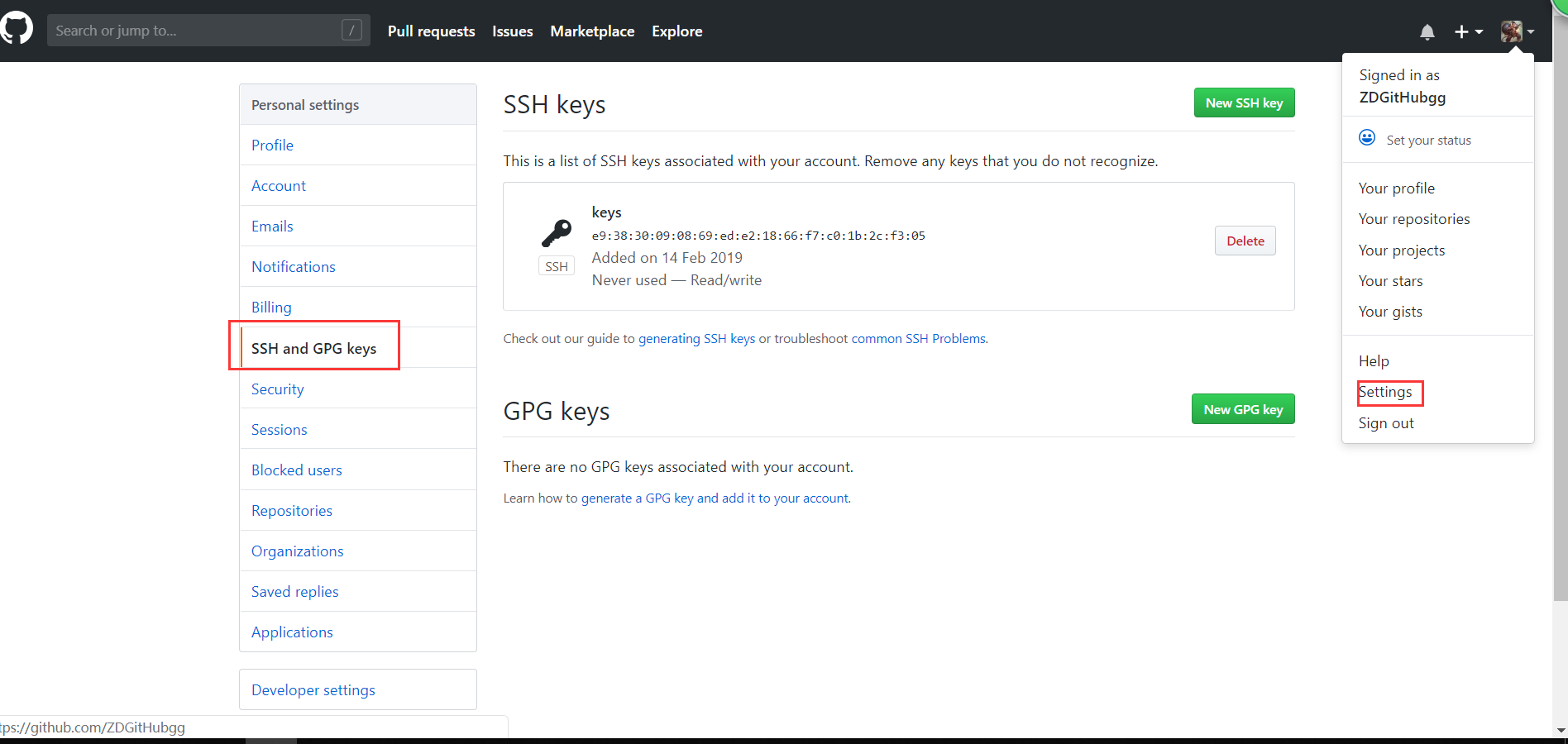The image size is (1568, 744).
Task: Choose Your repositories from user menu
Action: [1414, 218]
